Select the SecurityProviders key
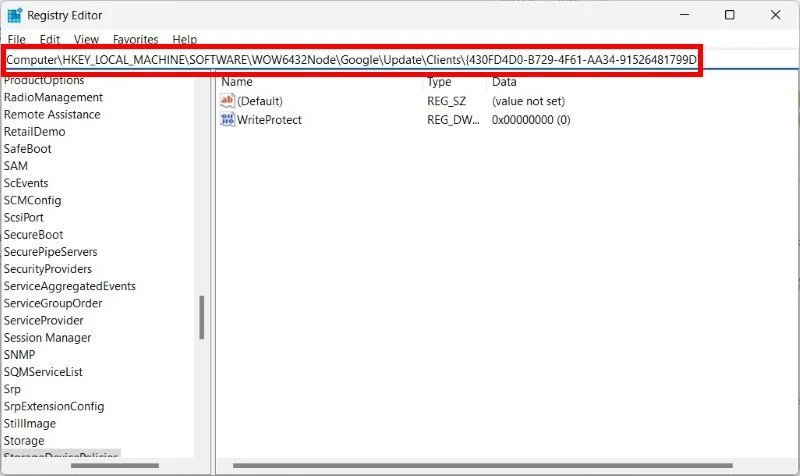Screen dimensions: 800x476 48,269
